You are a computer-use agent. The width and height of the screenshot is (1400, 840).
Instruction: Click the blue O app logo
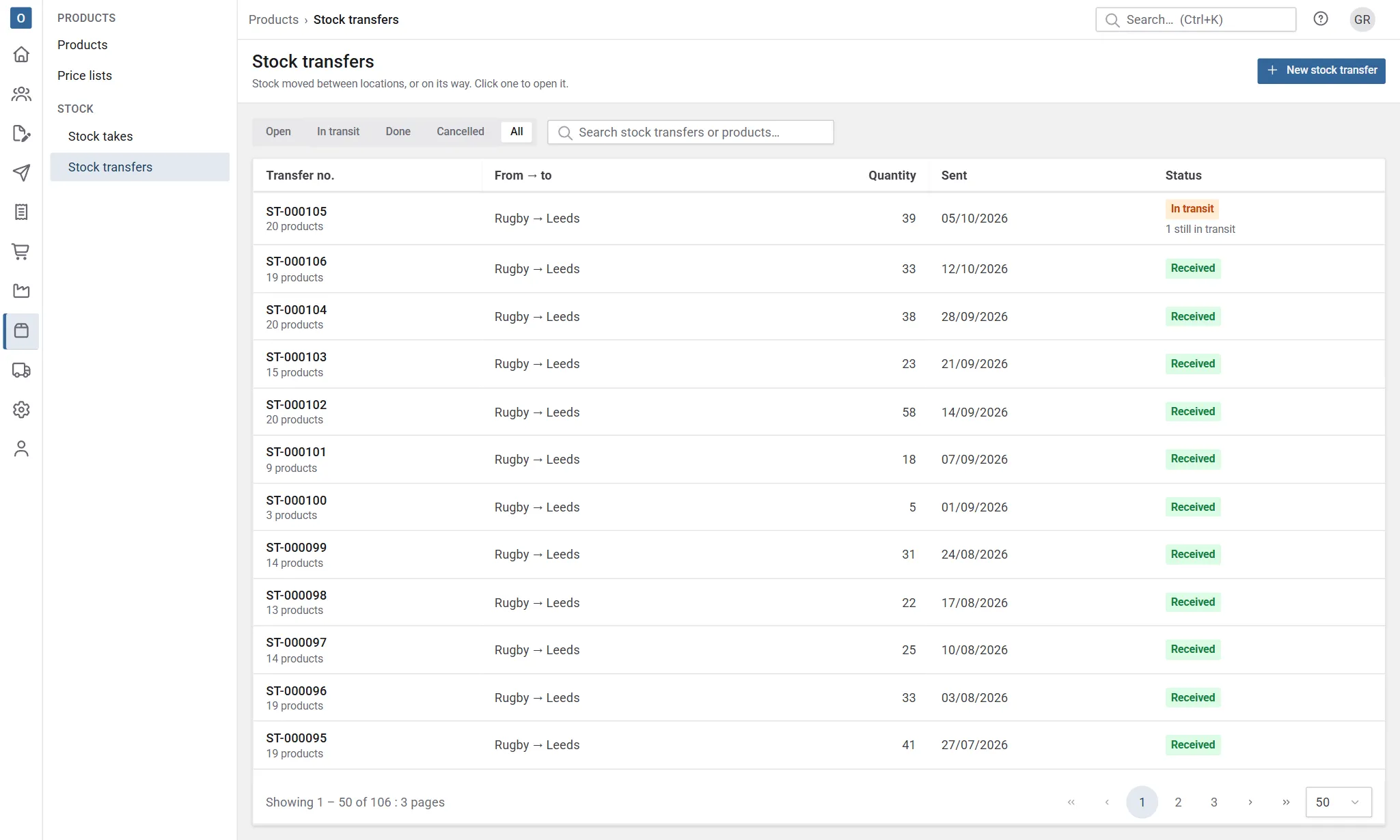(21, 18)
